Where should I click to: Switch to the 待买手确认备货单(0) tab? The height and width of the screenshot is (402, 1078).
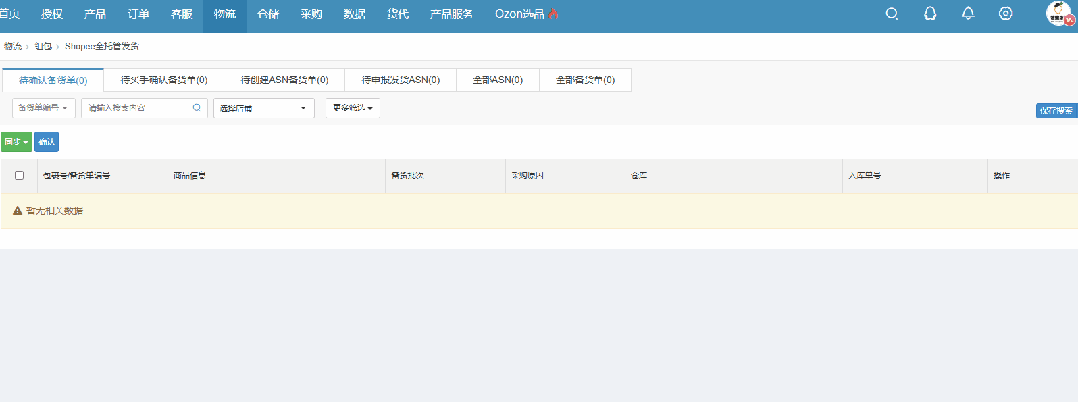click(164, 80)
